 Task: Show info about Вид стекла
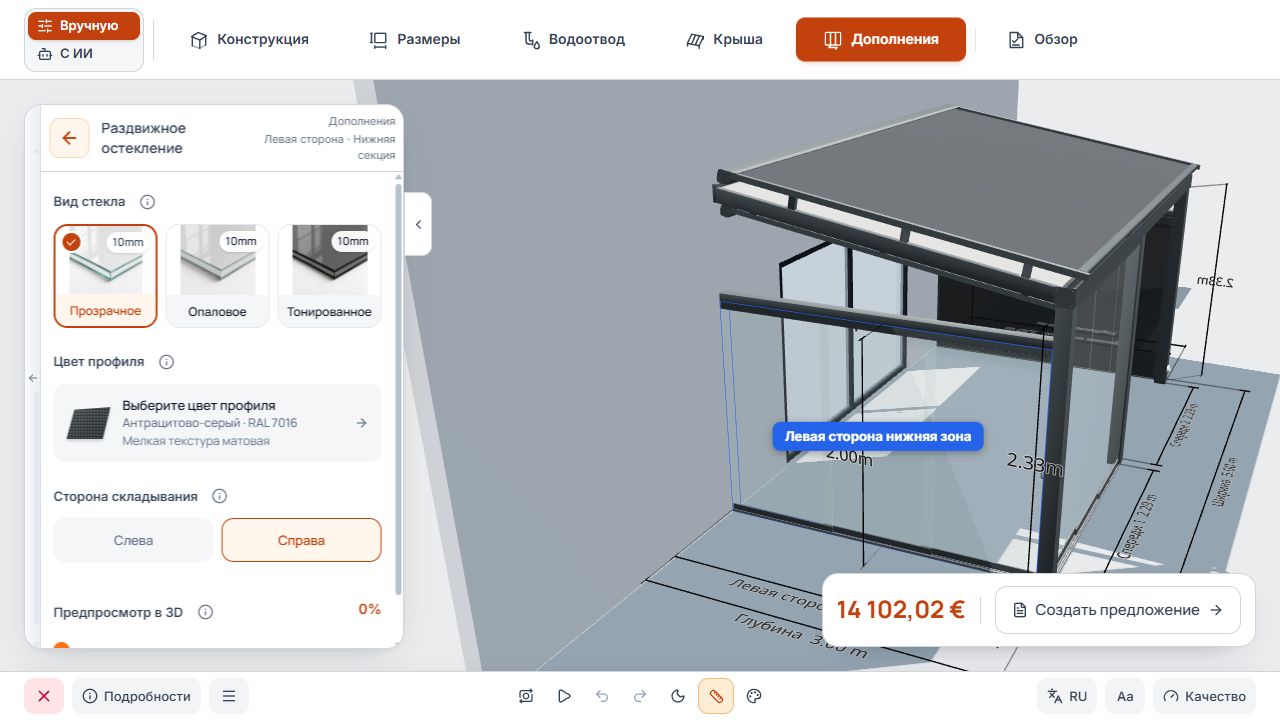click(147, 202)
